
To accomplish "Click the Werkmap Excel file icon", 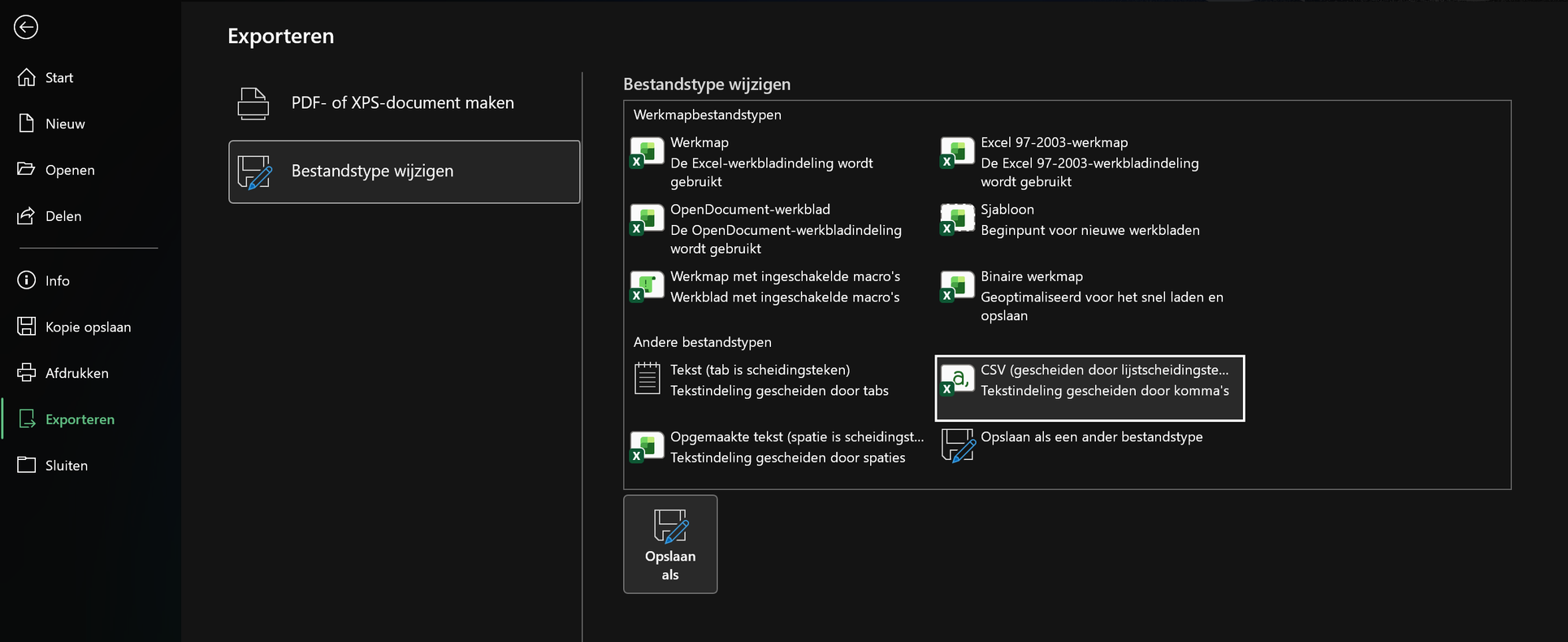I will point(647,153).
